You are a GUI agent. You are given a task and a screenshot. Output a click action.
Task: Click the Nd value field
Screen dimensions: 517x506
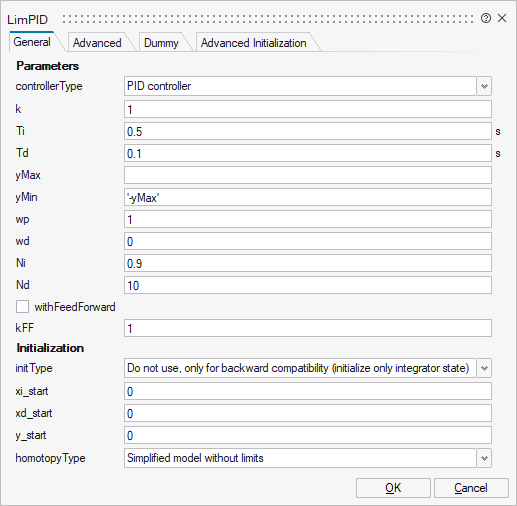point(308,285)
